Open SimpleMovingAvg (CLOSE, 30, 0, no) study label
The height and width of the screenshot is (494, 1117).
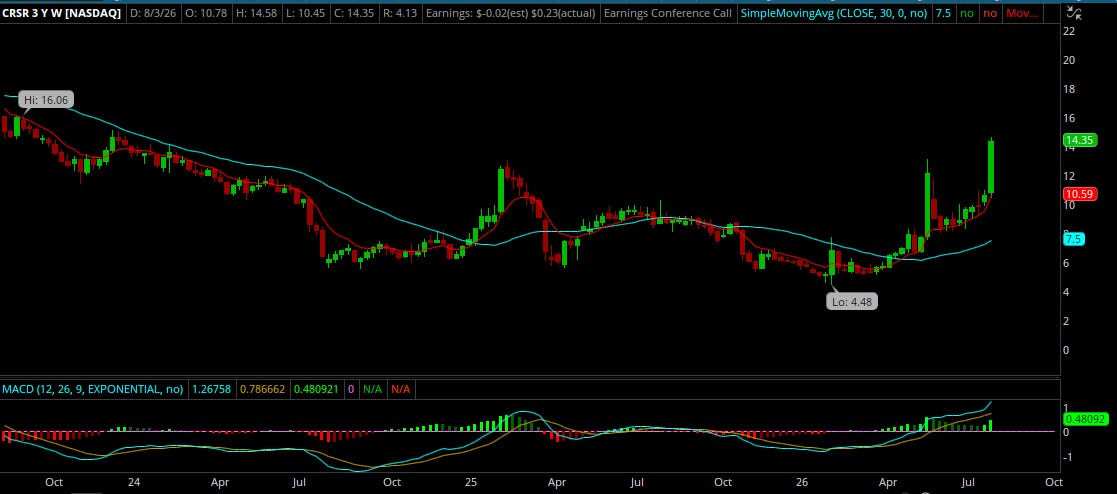tap(834, 13)
